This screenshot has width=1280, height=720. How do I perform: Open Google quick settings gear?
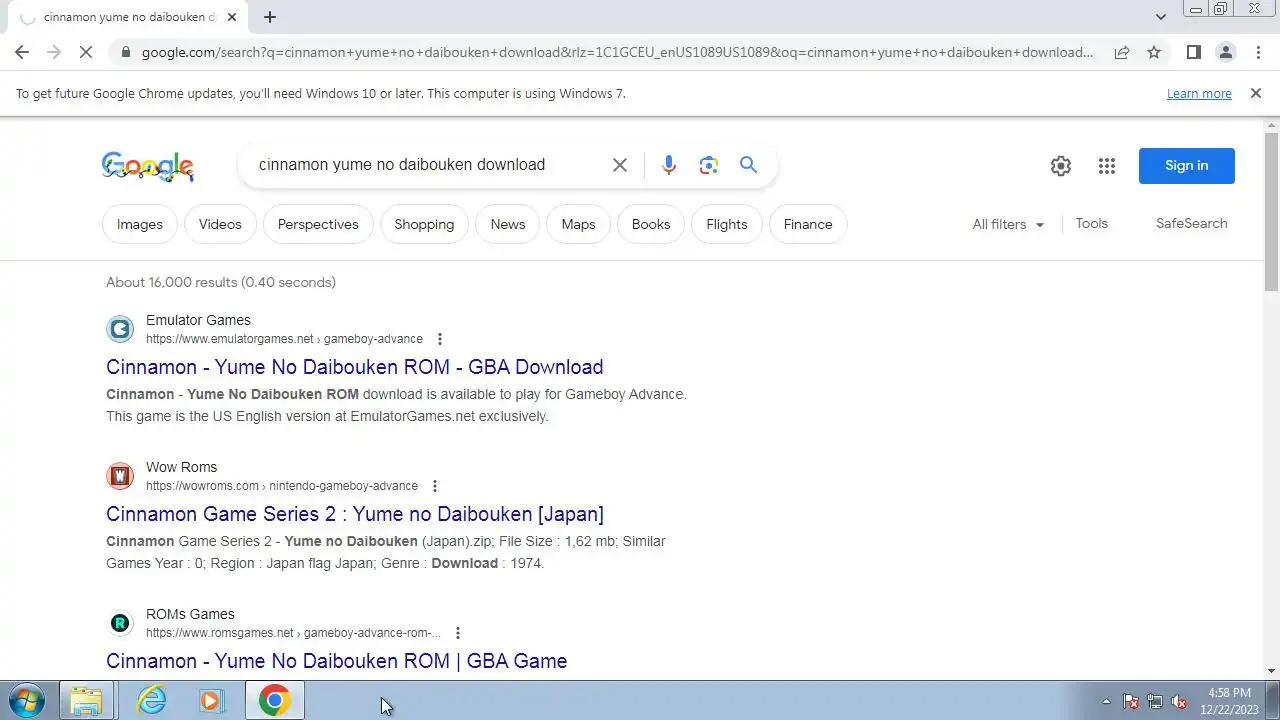tap(1061, 166)
